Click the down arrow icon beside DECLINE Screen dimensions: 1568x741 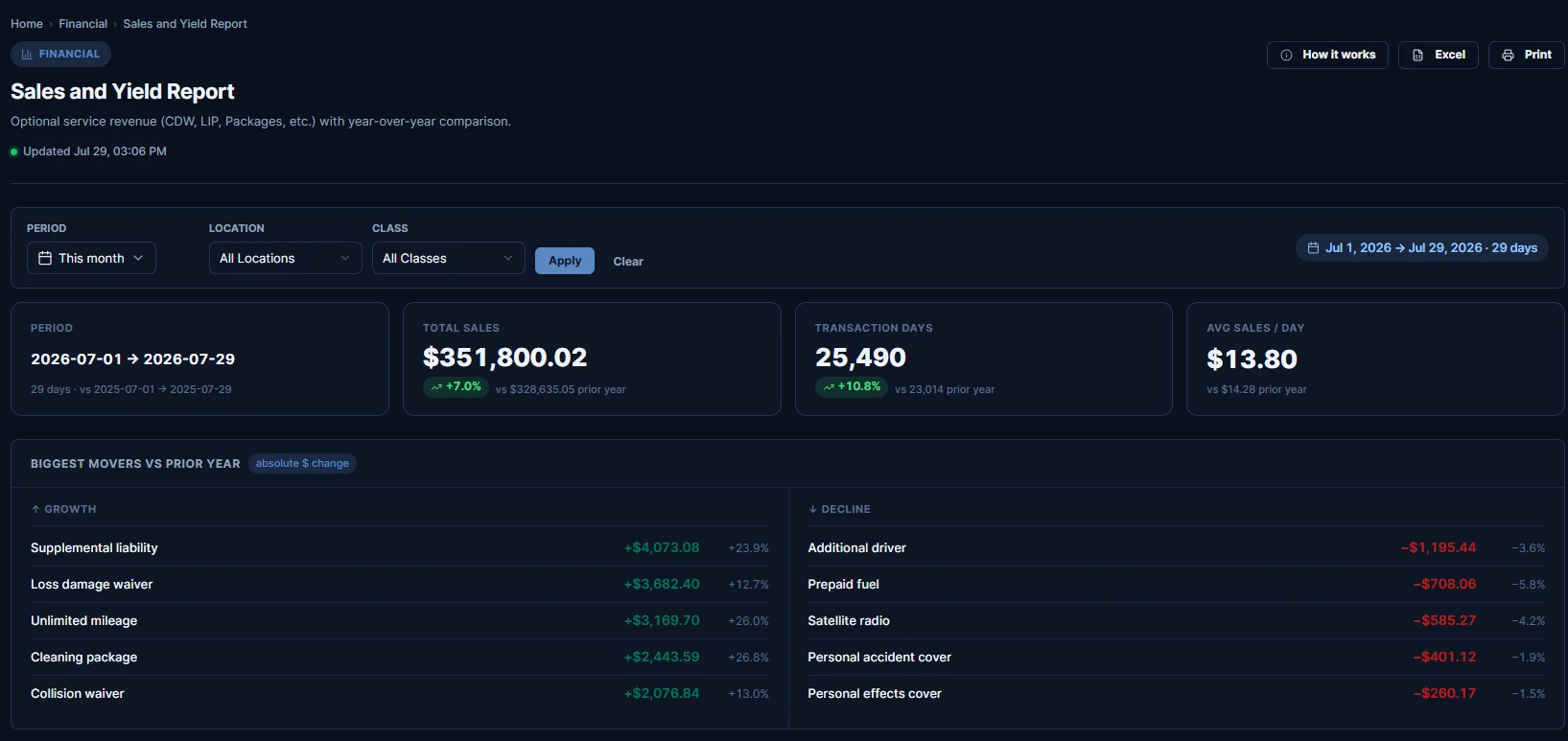813,509
